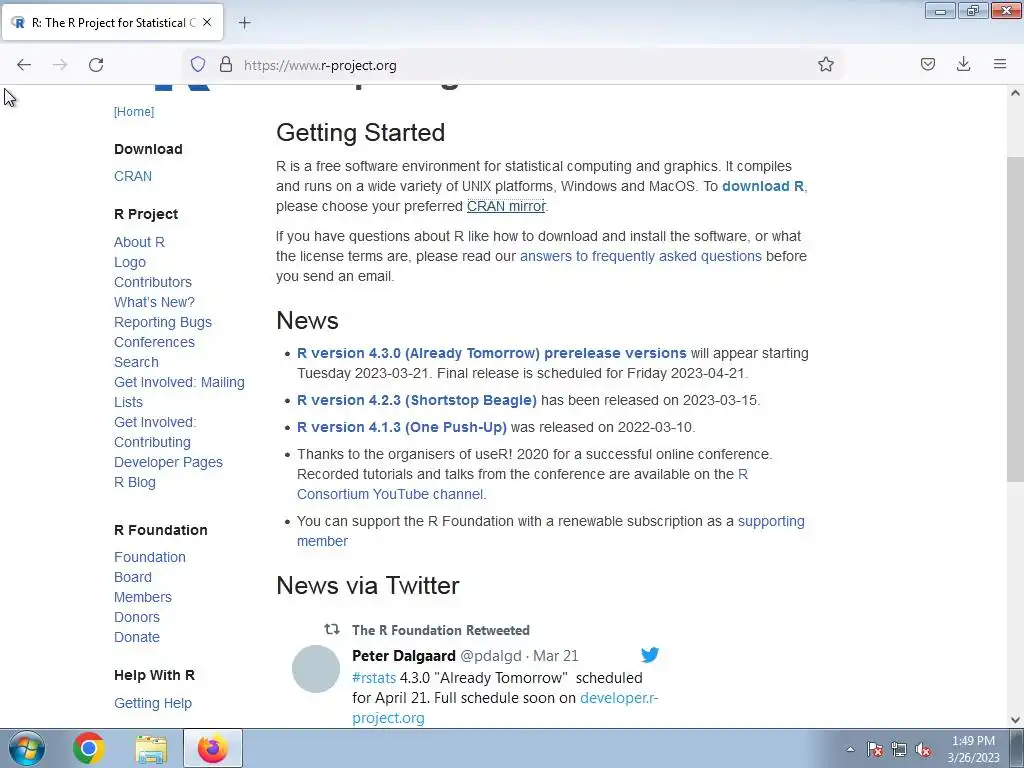Open R version 4.1.3 (One Push-Up) link
Image resolution: width=1024 pixels, height=768 pixels.
[x=402, y=427]
